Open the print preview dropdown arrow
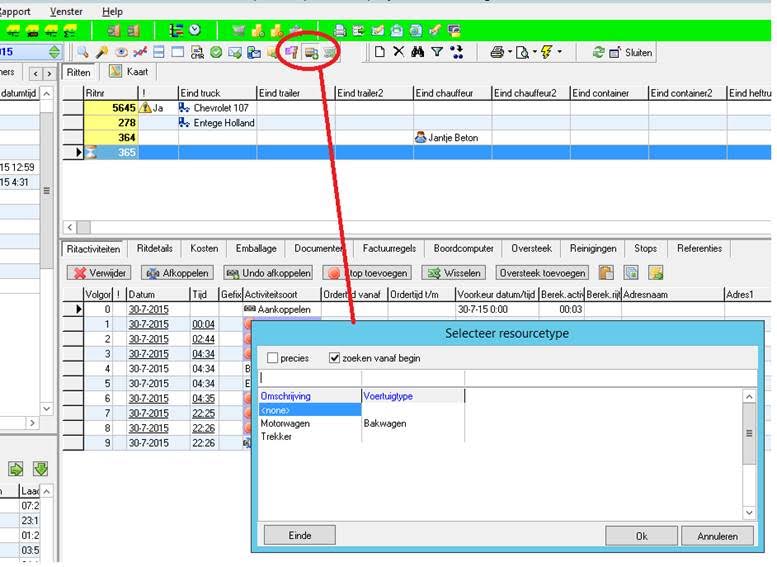The image size is (777, 567). 534,52
